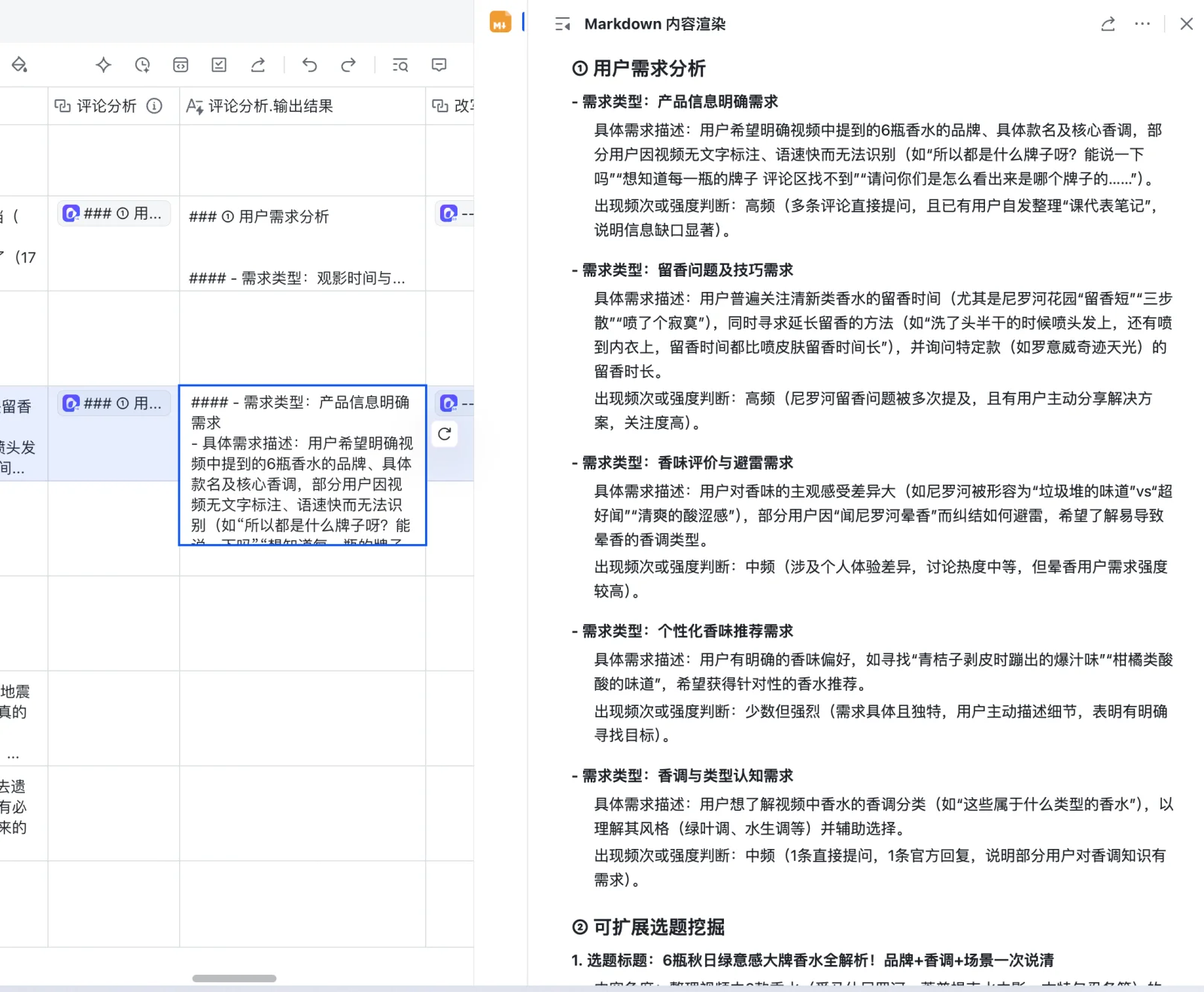Collapse the Markdown panel sidebar icon

click(562, 24)
